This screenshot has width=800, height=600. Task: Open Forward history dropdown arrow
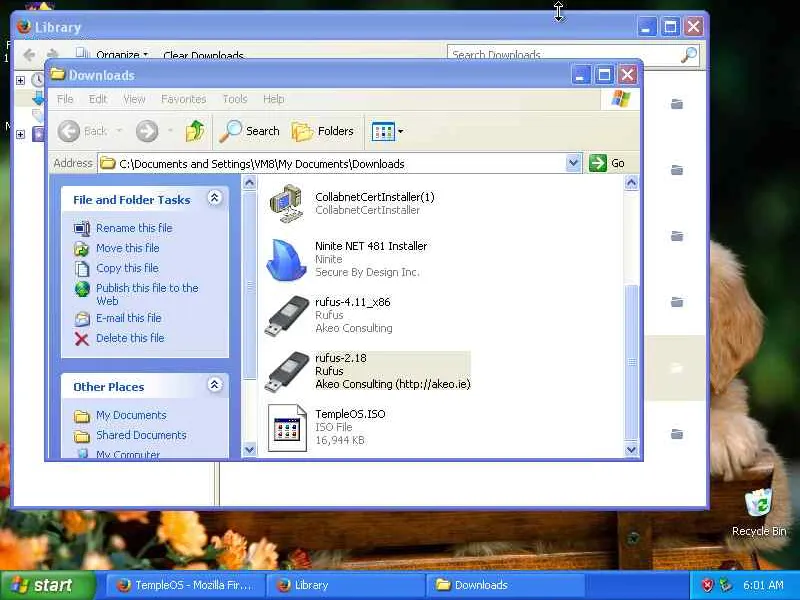170,131
